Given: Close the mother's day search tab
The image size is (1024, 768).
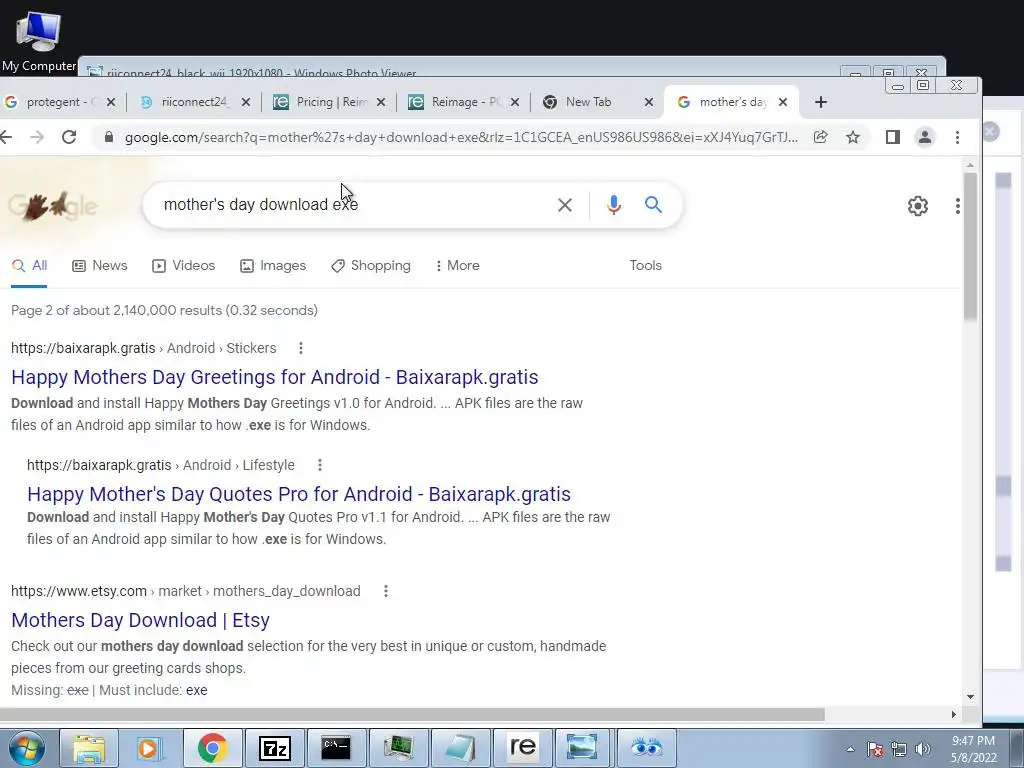Looking at the screenshot, I should click(x=783, y=102).
